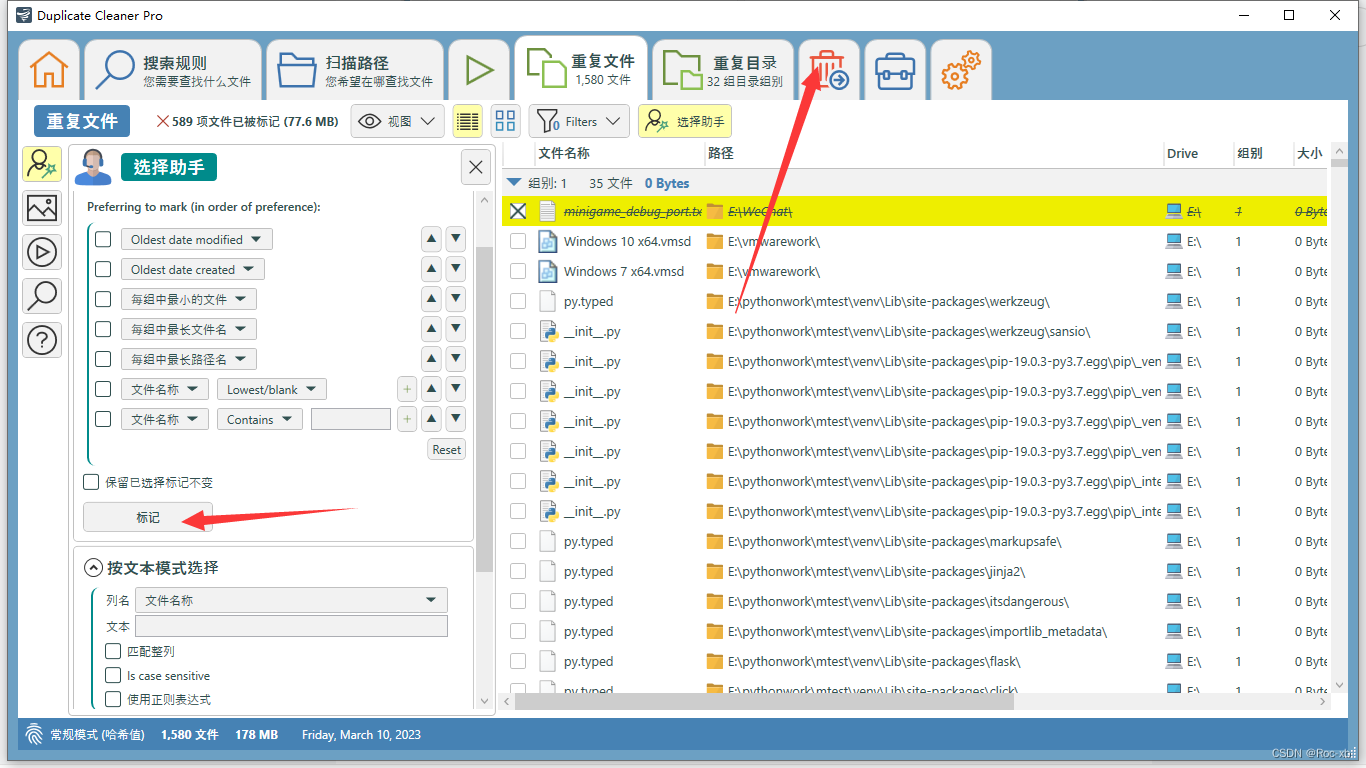Enable 每组中最长文件名 checkbox
This screenshot has width=1366, height=768.
[103, 329]
